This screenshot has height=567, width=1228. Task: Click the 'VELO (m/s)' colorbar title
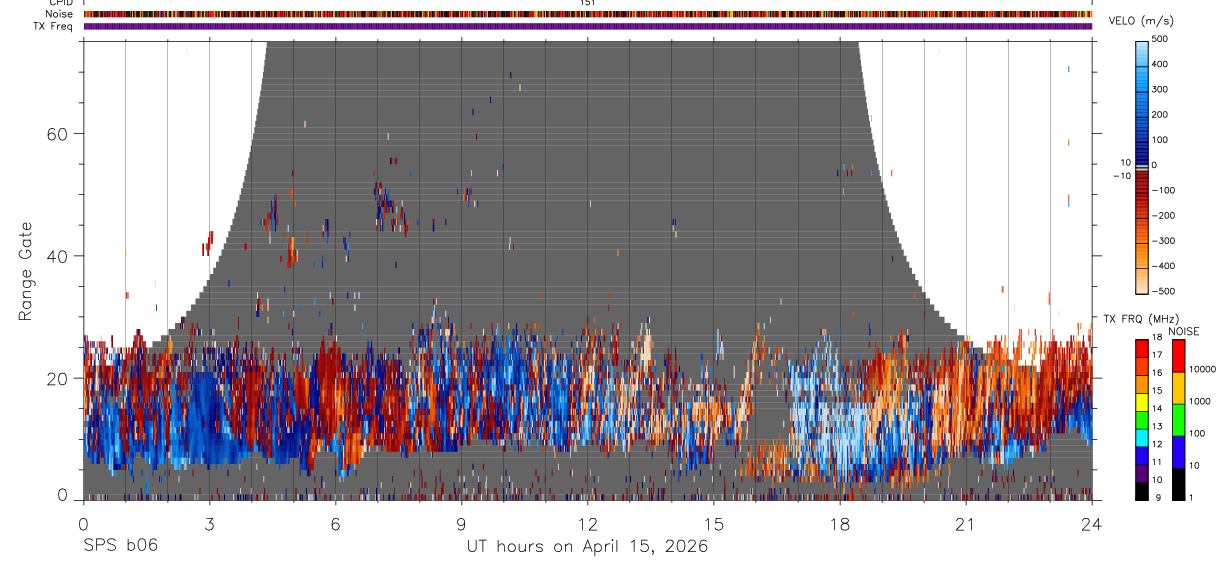(x=1143, y=21)
